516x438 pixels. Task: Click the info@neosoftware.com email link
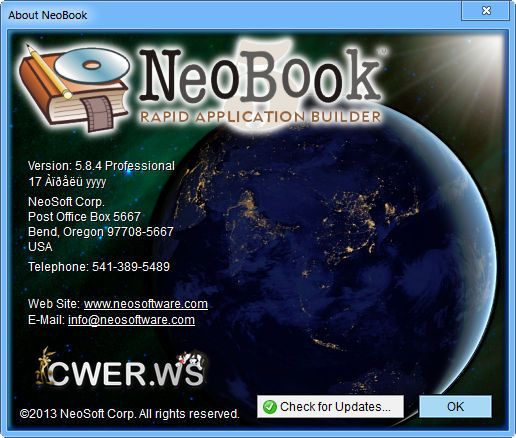click(131, 320)
